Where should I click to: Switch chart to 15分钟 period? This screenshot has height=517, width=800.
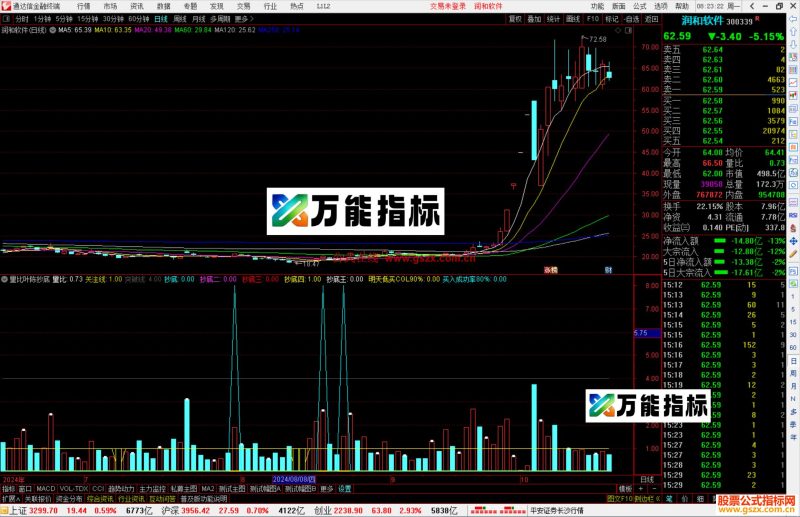88,19
